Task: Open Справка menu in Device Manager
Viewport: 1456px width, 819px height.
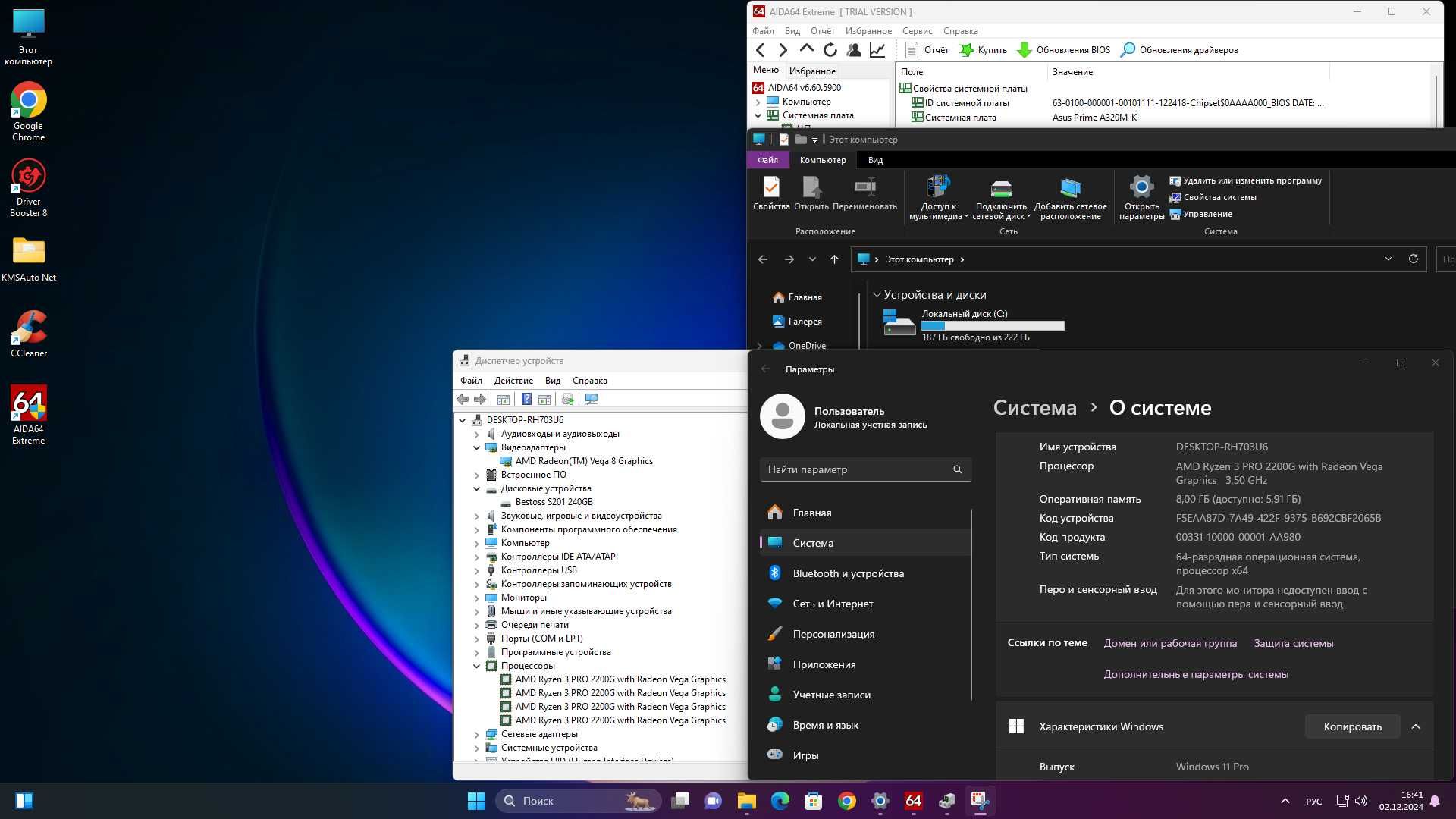Action: point(589,381)
